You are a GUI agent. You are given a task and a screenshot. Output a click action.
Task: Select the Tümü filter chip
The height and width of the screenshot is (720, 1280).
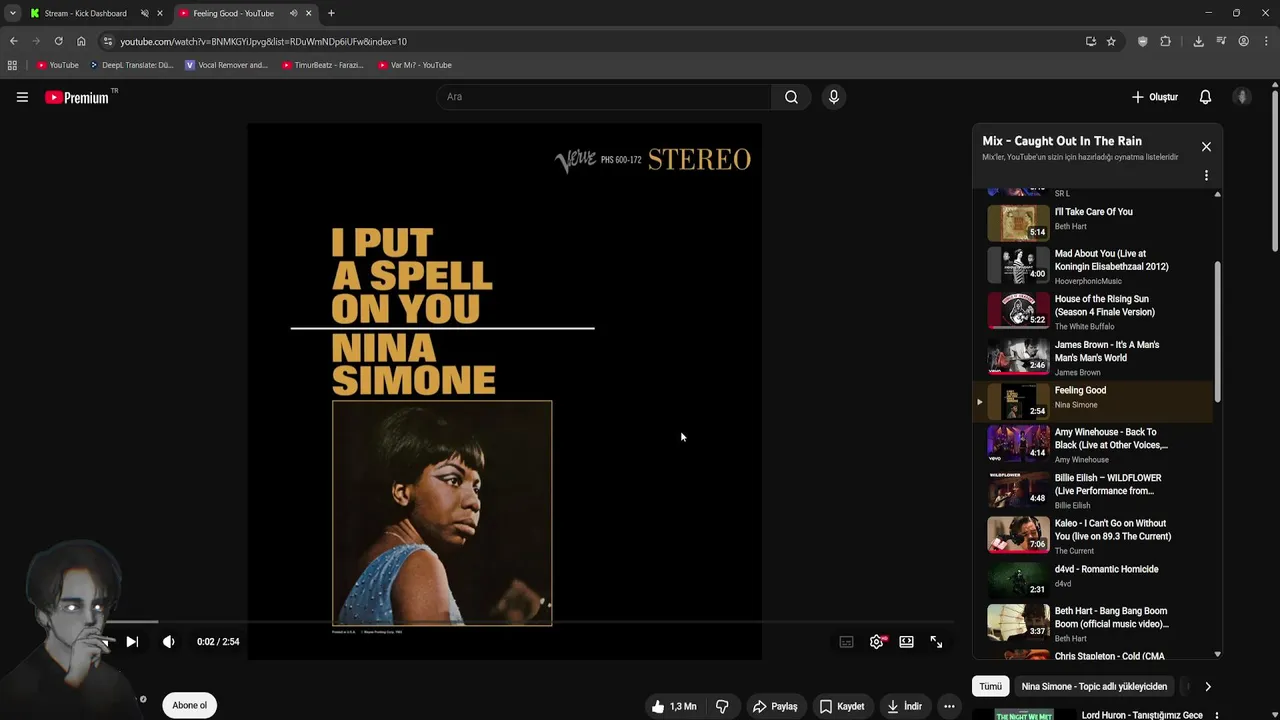tap(990, 687)
